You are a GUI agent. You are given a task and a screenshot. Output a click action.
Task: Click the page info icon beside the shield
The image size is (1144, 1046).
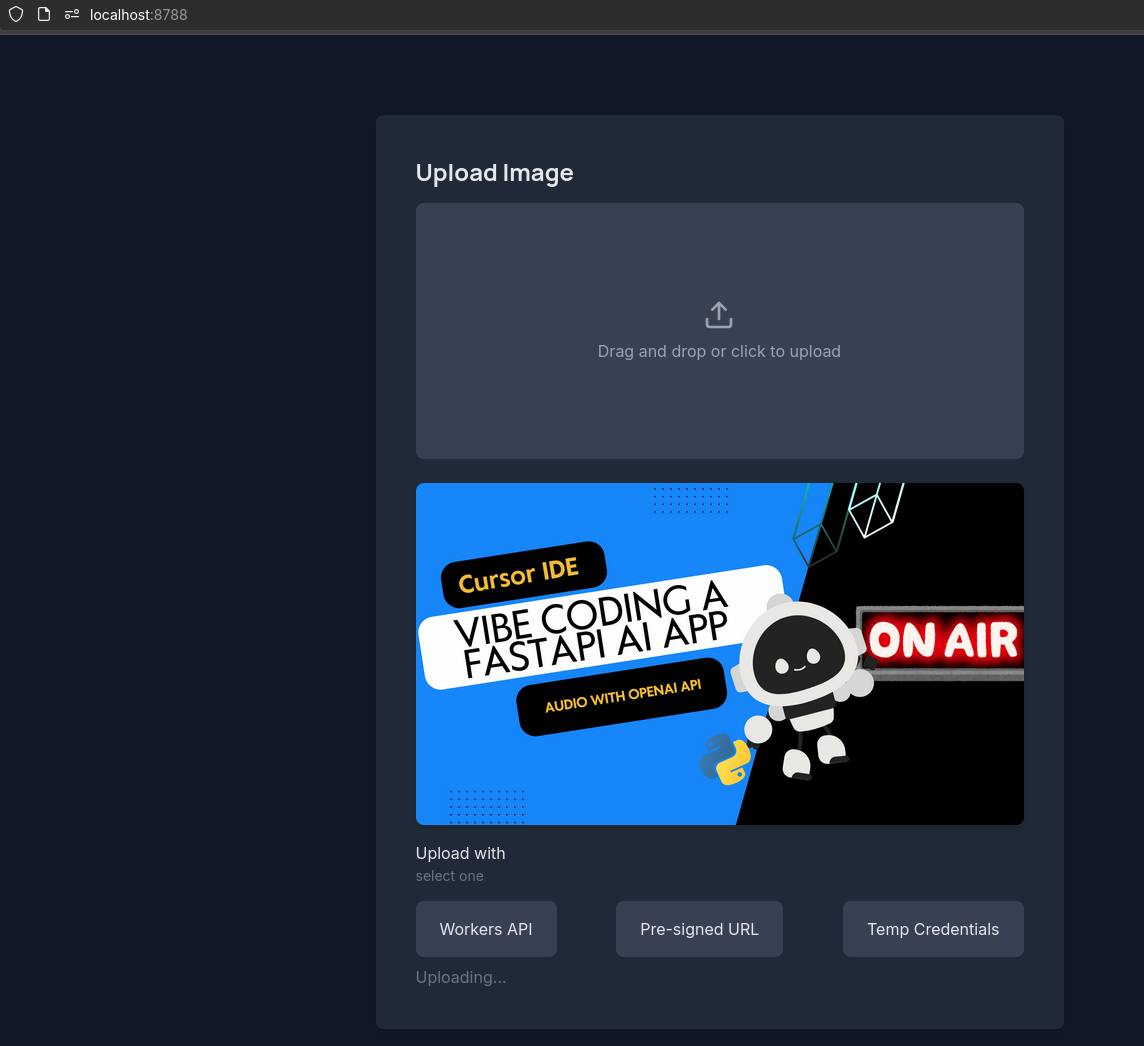point(44,15)
